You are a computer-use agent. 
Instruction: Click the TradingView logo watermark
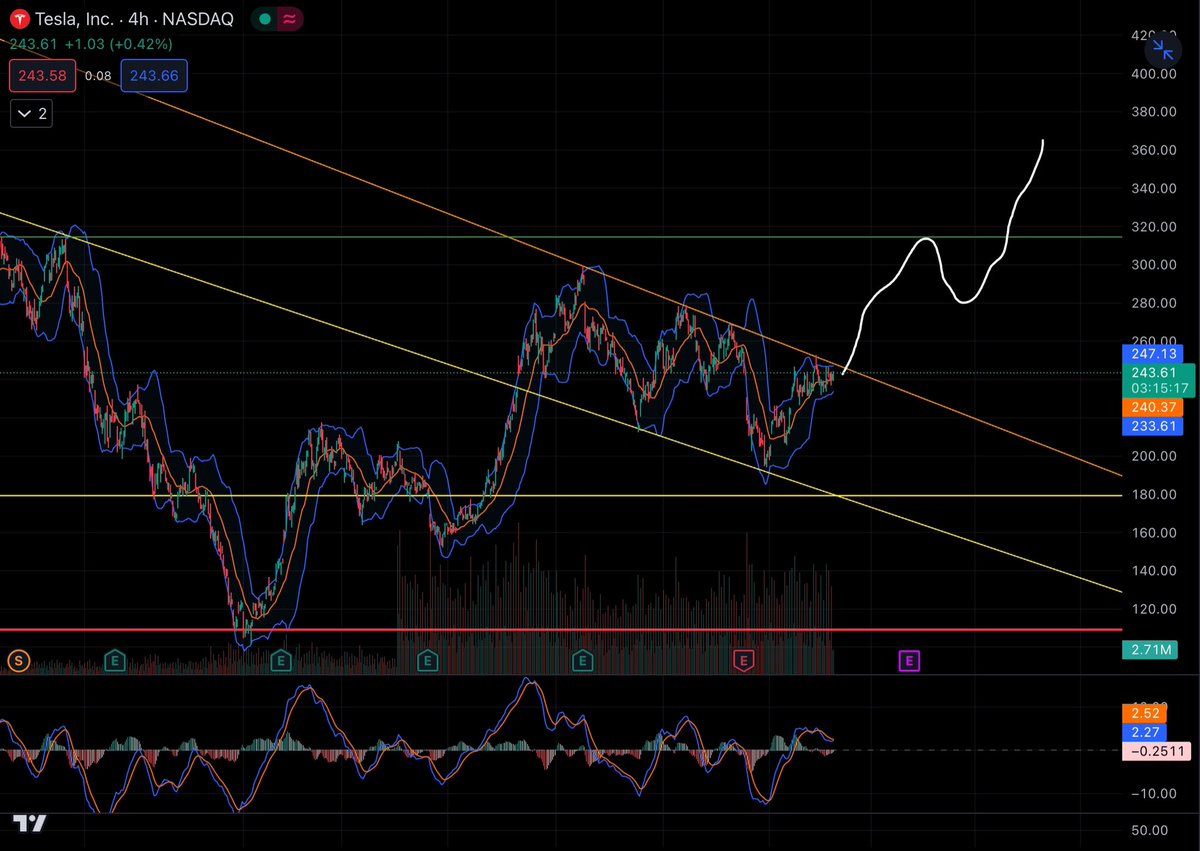[x=31, y=825]
